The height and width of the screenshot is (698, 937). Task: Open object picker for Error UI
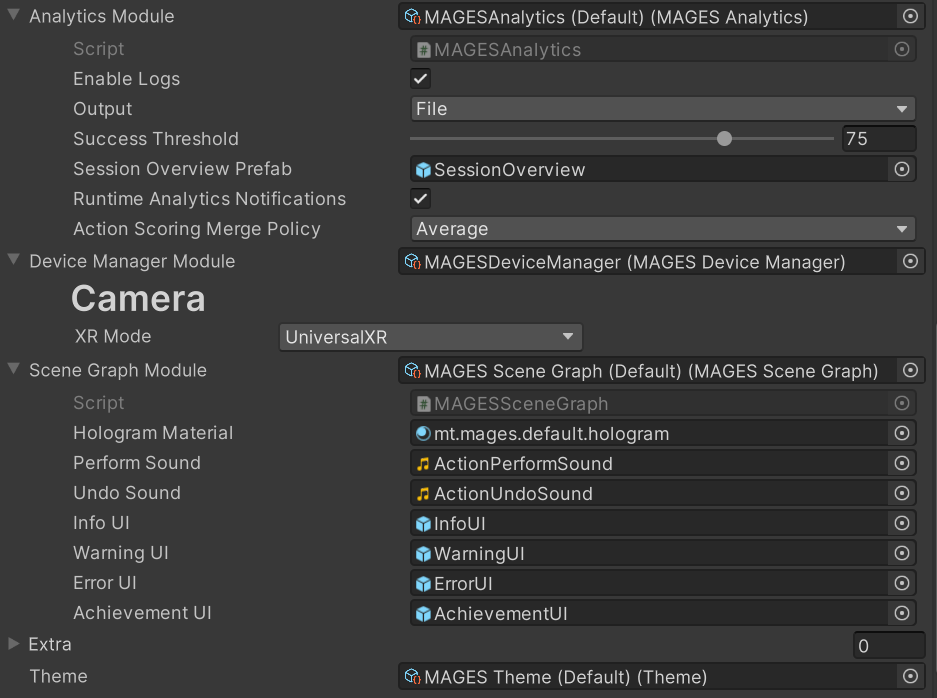tap(902, 583)
